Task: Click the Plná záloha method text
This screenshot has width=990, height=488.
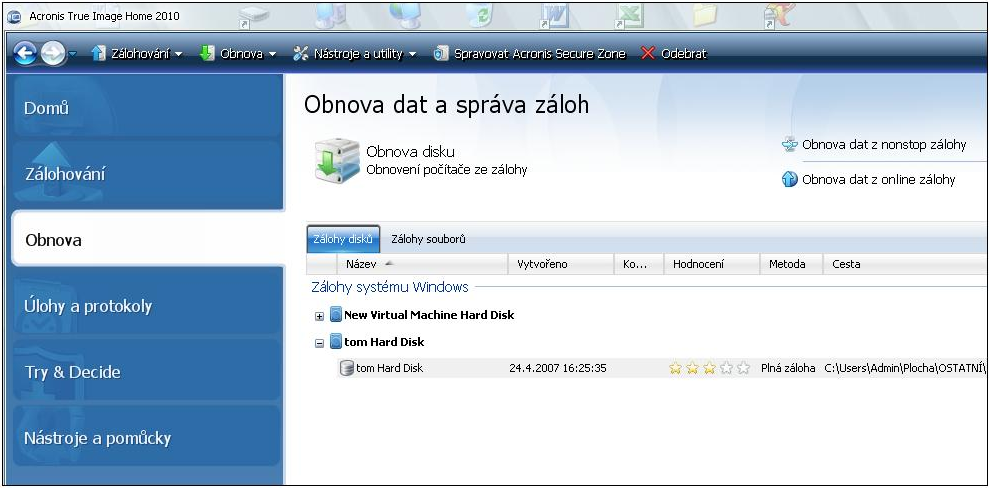Action: pos(788,368)
